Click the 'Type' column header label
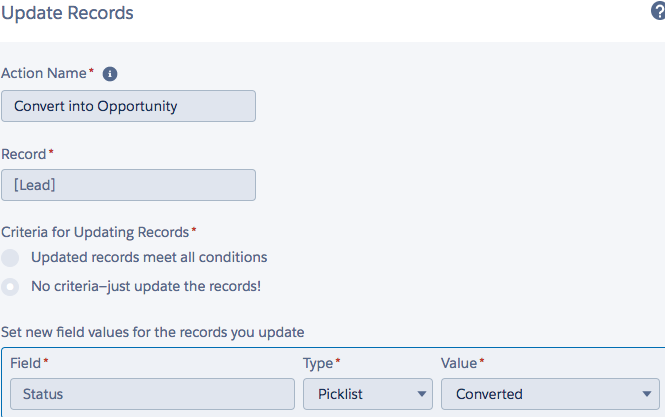Viewport: 665px width, 417px height. click(x=318, y=363)
